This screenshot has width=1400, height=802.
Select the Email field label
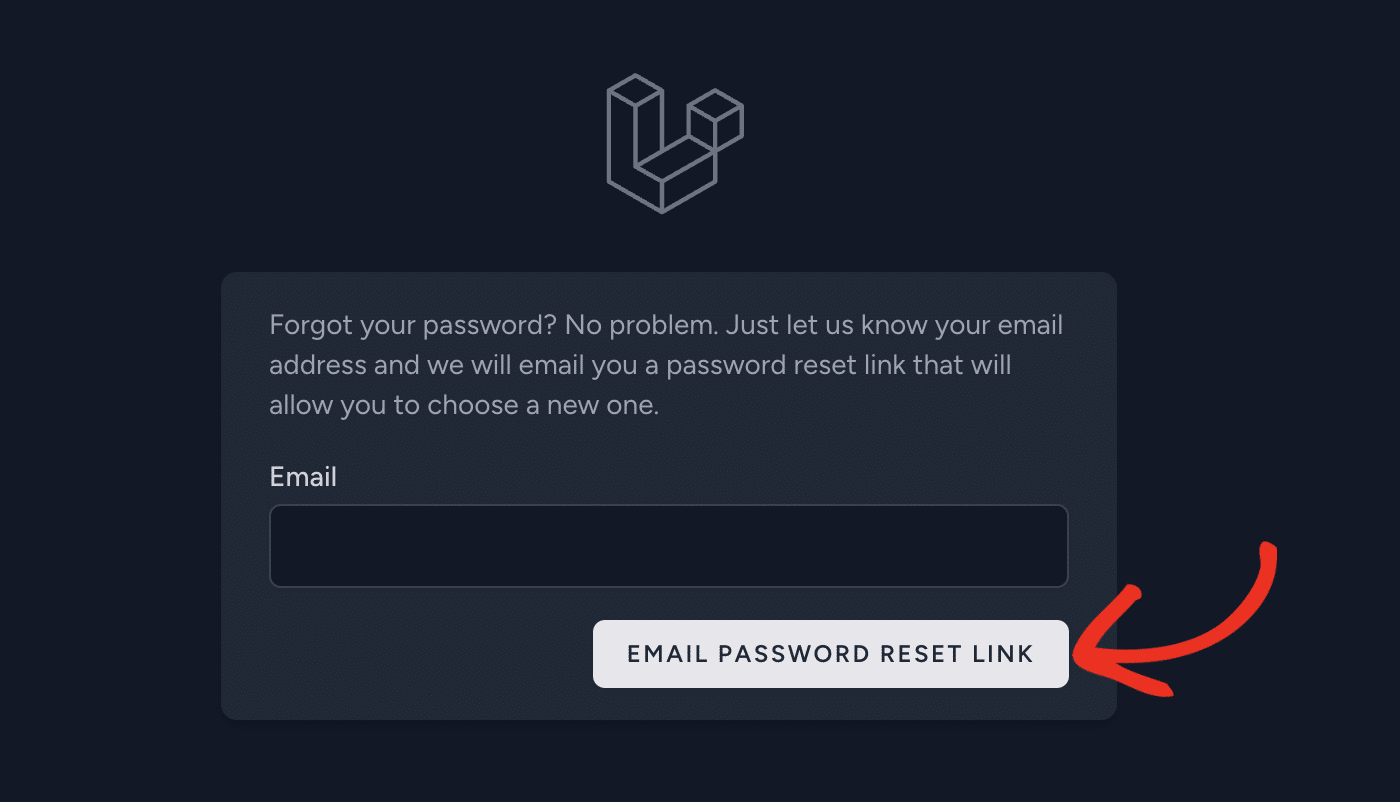303,477
